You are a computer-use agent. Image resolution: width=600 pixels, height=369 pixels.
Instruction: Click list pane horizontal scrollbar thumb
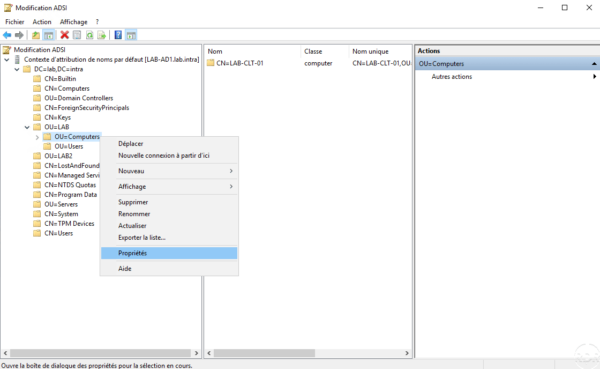coord(264,353)
